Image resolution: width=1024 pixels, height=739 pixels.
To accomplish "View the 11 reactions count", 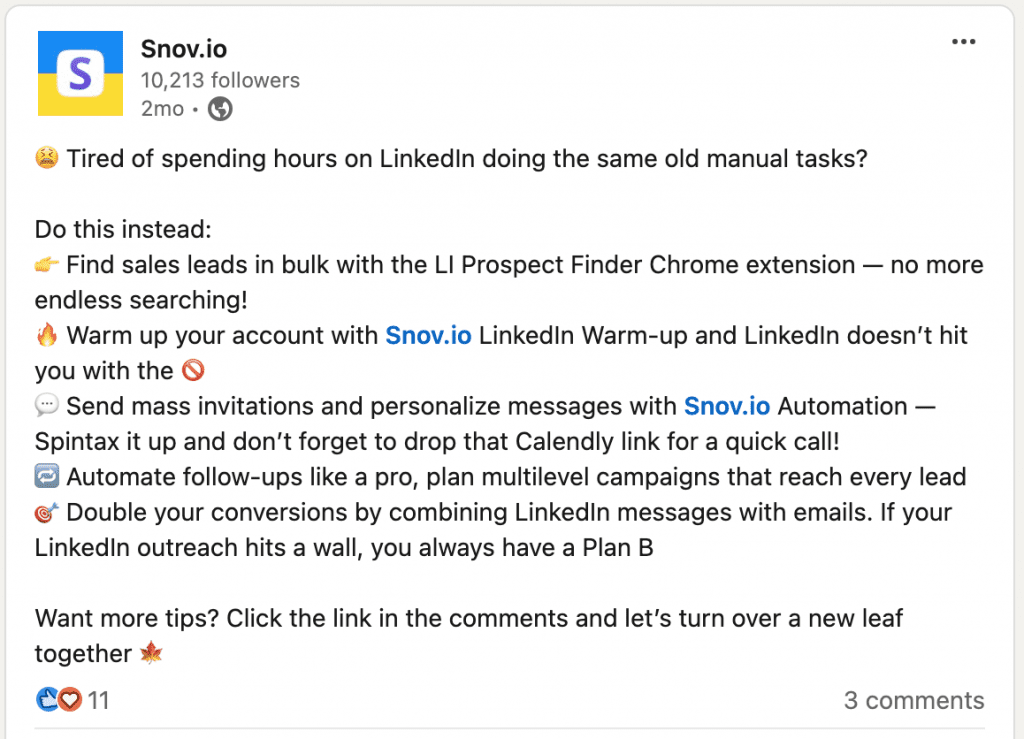I will point(99,700).
